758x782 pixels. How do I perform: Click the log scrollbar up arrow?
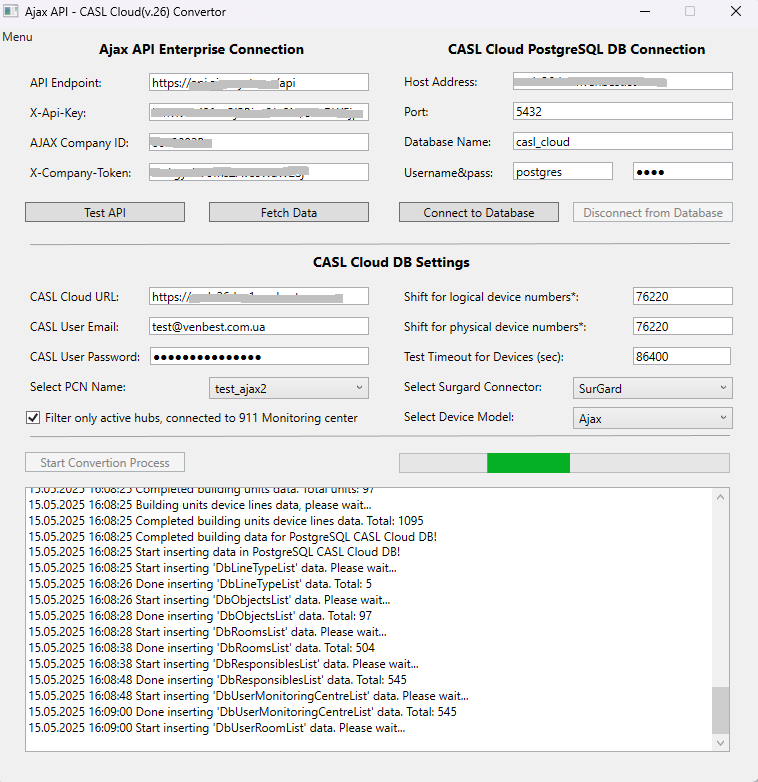coord(721,497)
